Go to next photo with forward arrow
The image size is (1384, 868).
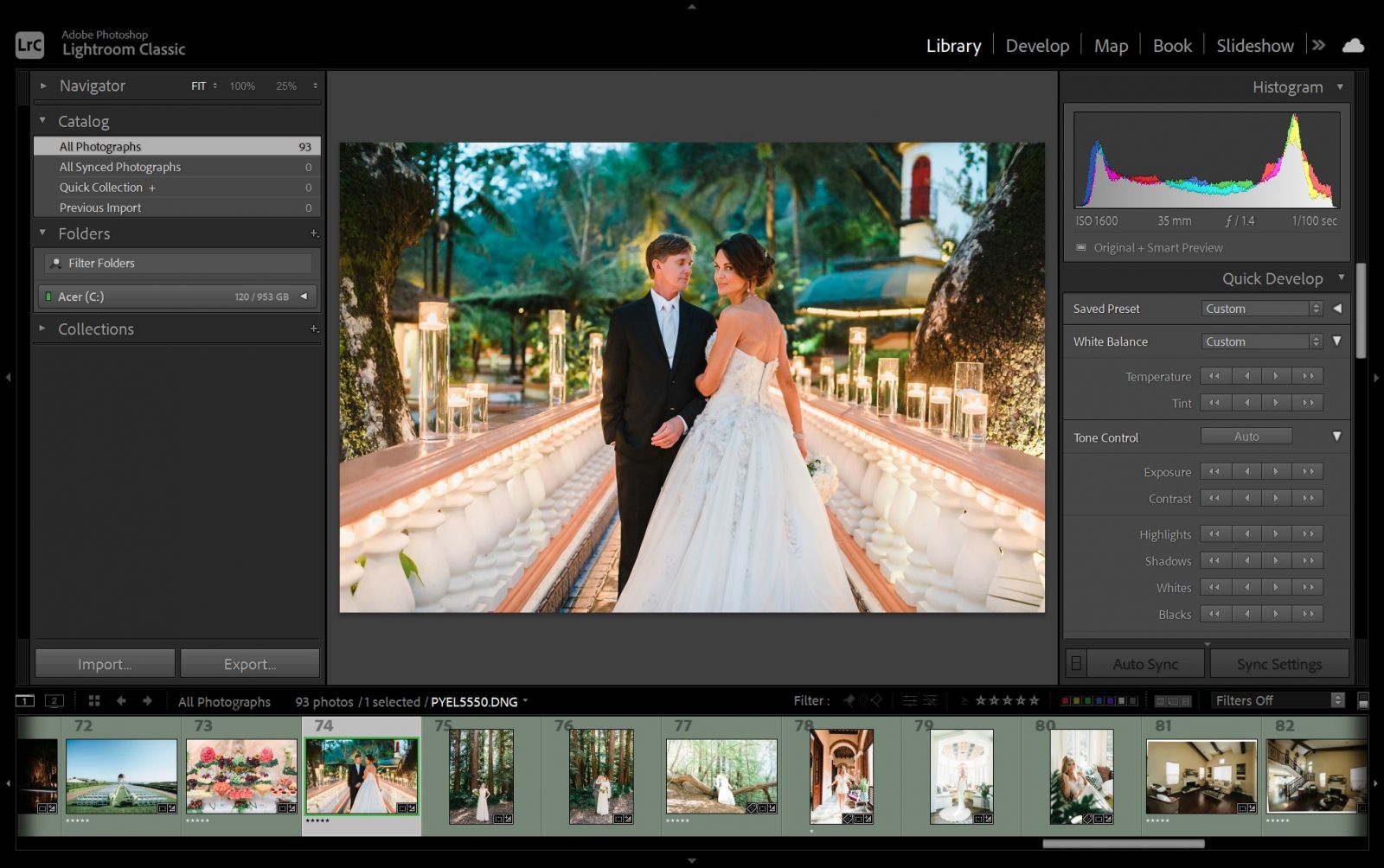point(146,701)
